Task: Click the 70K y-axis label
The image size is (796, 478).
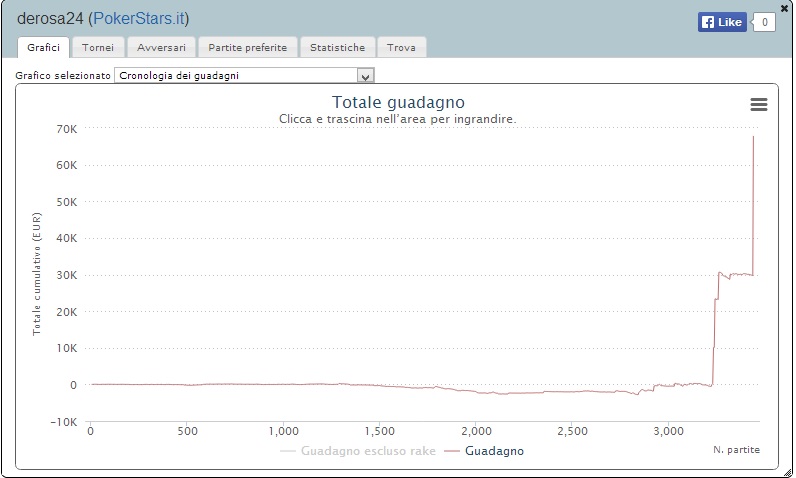Action: pos(67,129)
